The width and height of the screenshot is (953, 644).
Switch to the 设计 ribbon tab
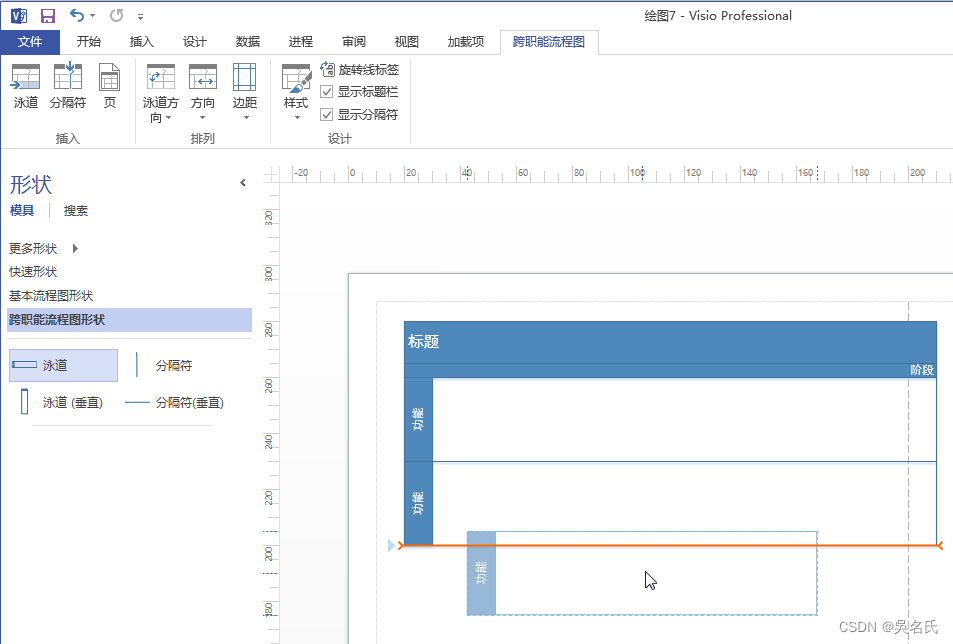(x=194, y=42)
